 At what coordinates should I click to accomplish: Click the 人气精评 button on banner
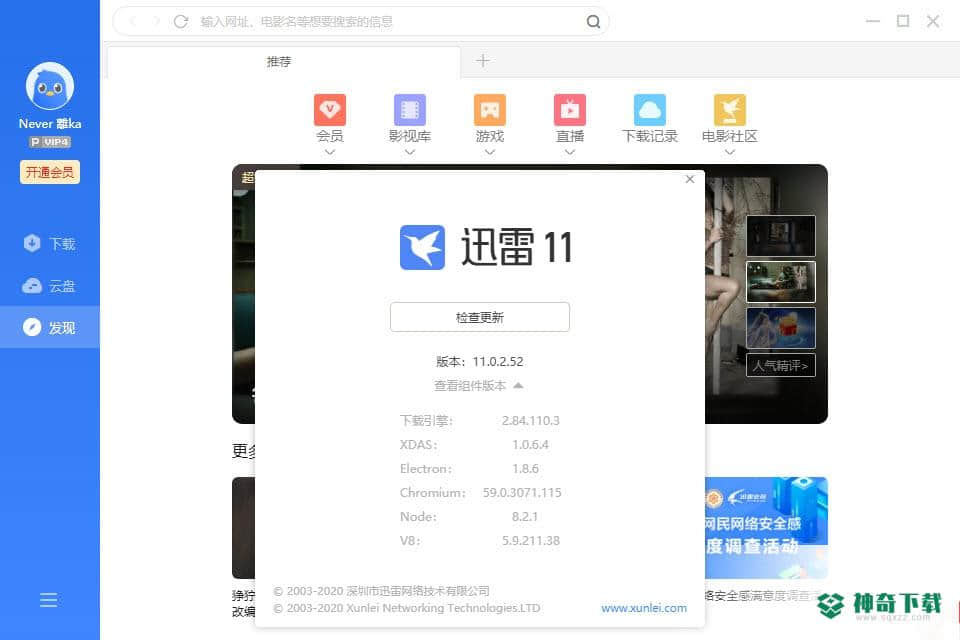click(781, 366)
